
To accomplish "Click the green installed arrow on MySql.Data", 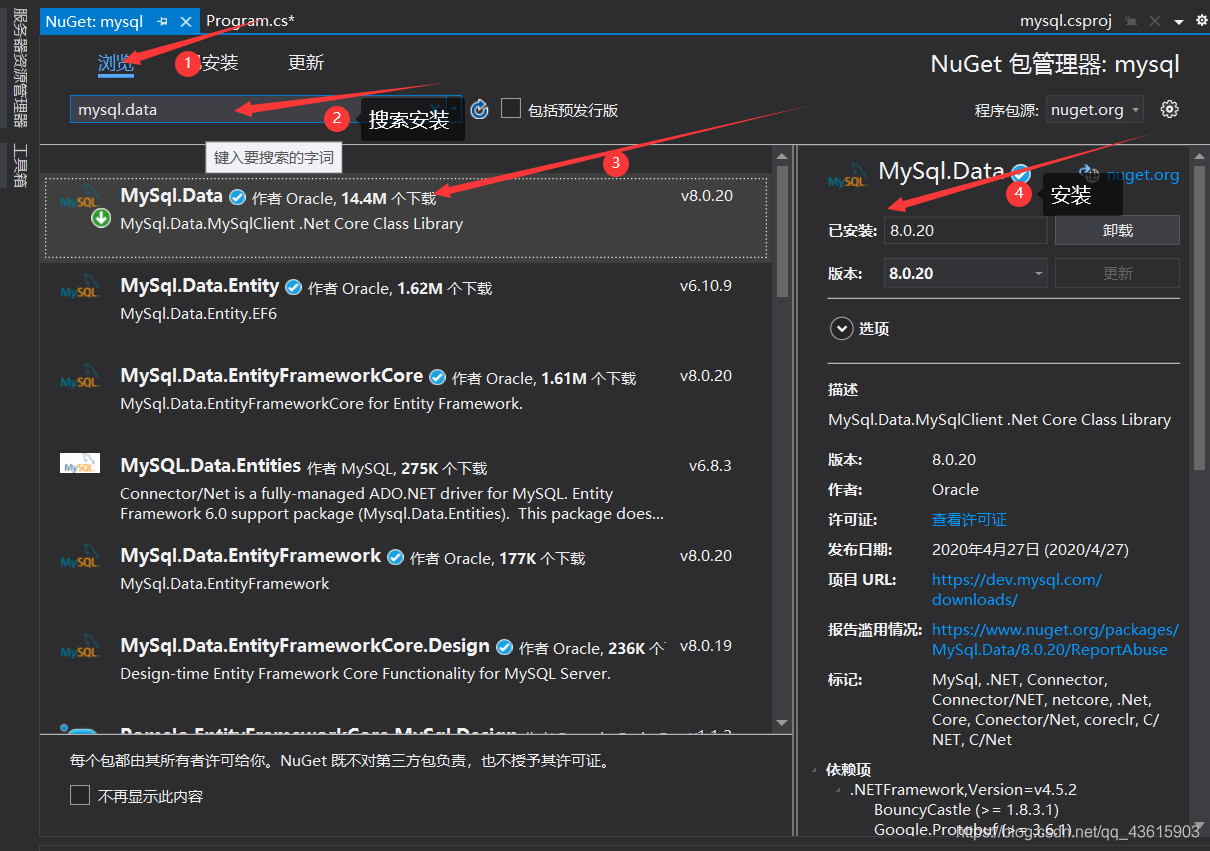I will click(101, 217).
